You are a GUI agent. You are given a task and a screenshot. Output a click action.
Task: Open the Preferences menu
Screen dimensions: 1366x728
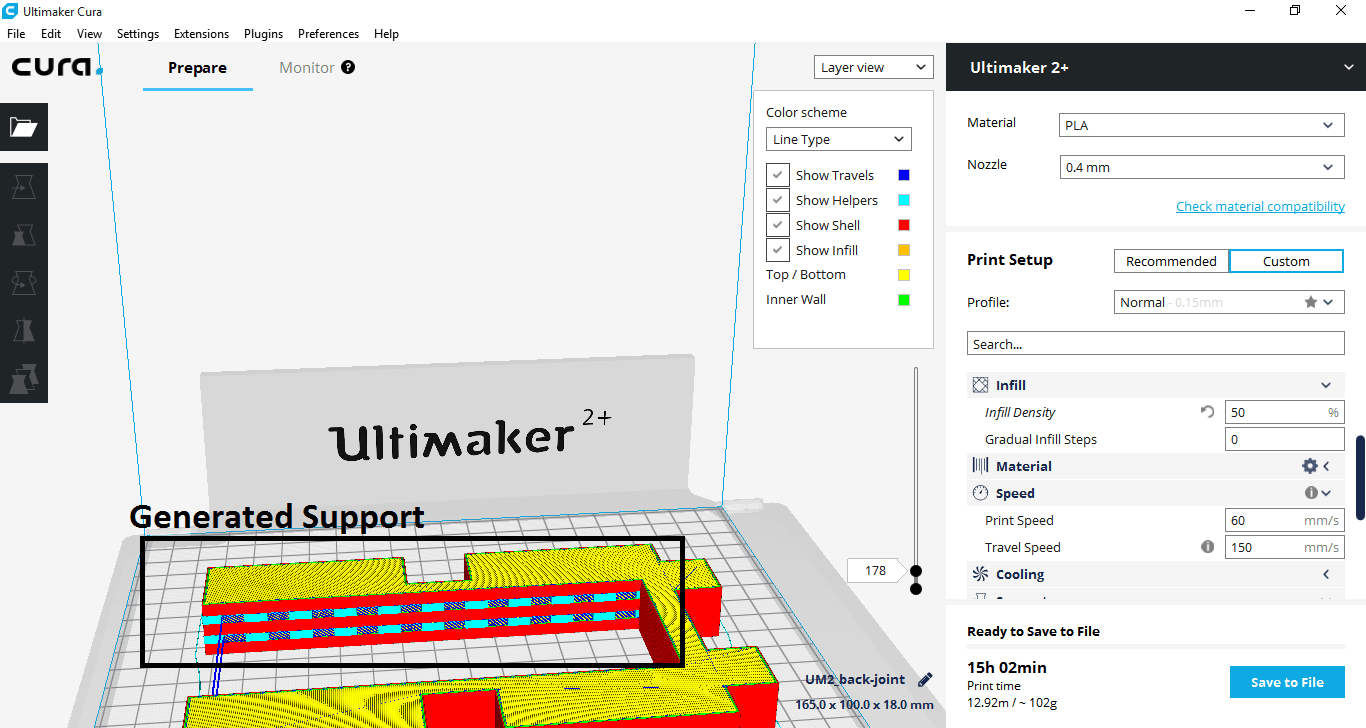(x=328, y=33)
